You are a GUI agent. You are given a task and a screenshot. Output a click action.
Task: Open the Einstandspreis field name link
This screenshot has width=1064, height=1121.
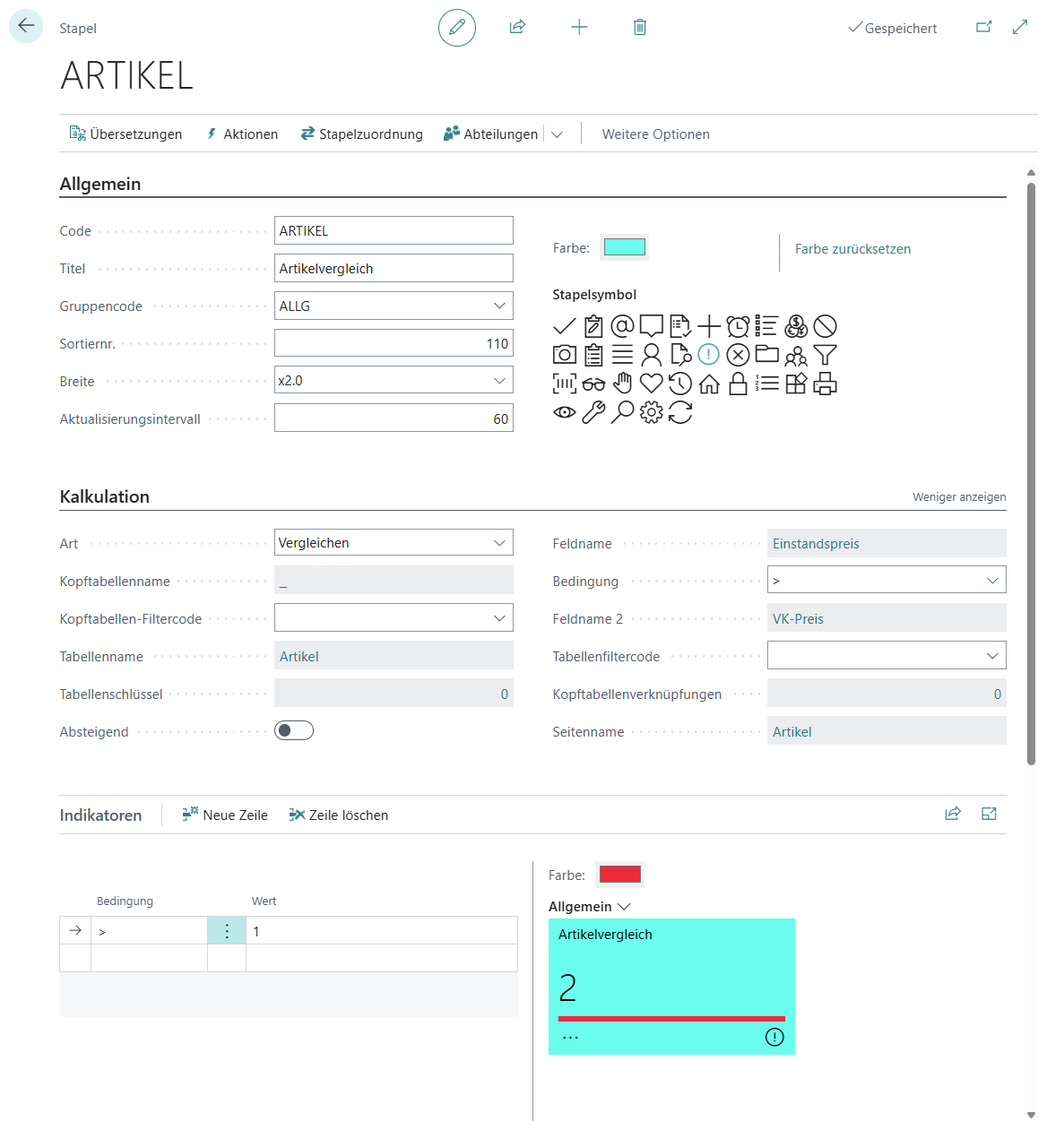pyautogui.click(x=816, y=544)
